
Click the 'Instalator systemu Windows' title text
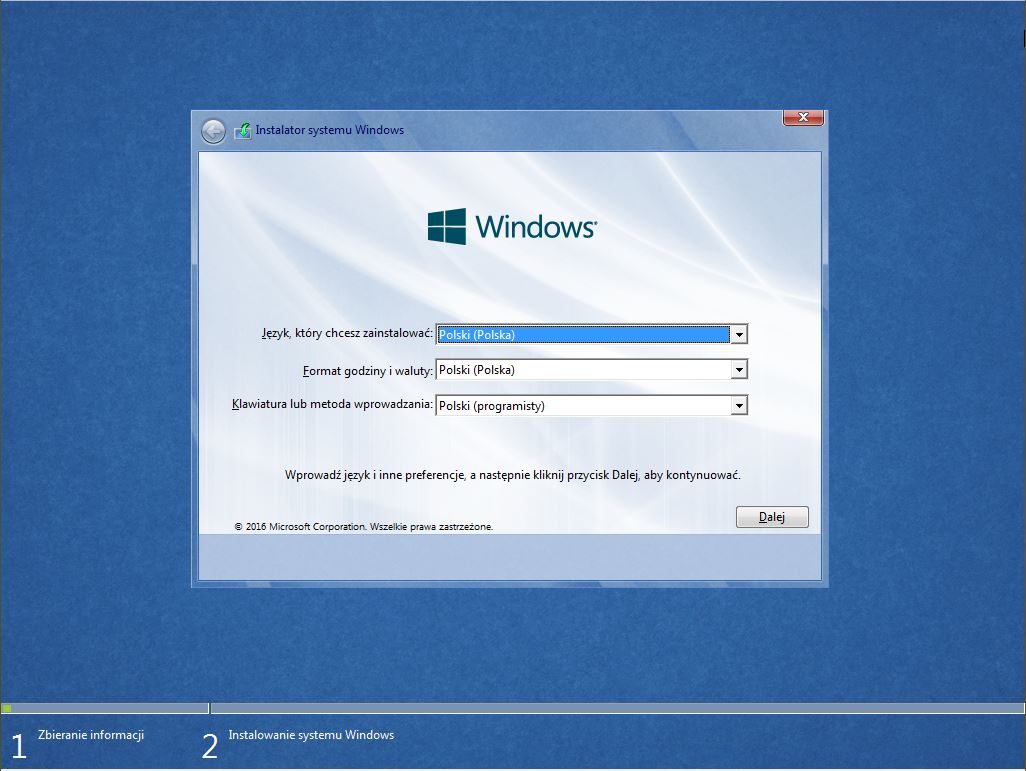(329, 130)
